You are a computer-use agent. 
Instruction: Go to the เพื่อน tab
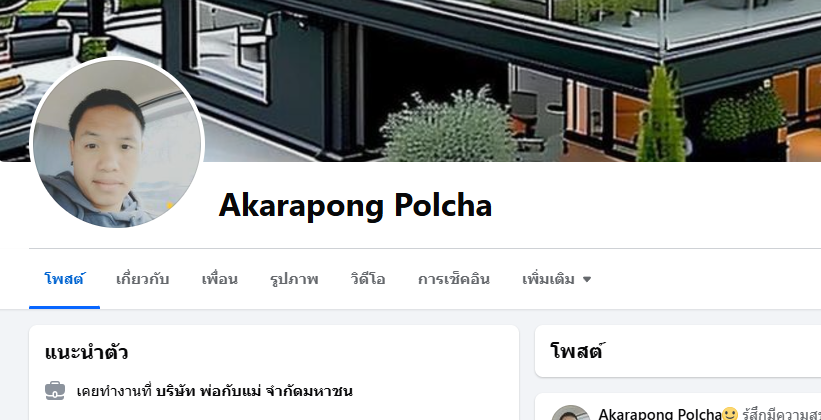(219, 279)
